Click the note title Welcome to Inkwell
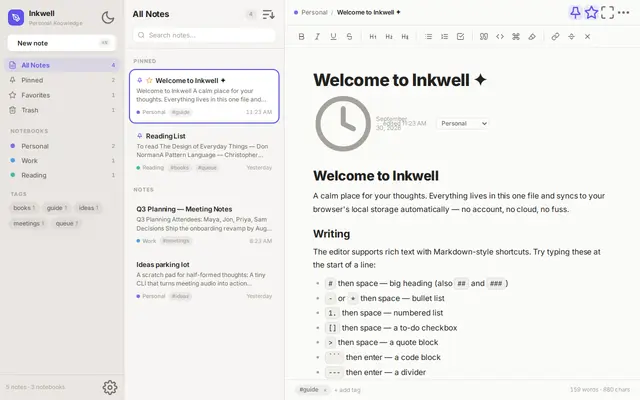Viewport: 640px width, 400px height. pos(400,80)
